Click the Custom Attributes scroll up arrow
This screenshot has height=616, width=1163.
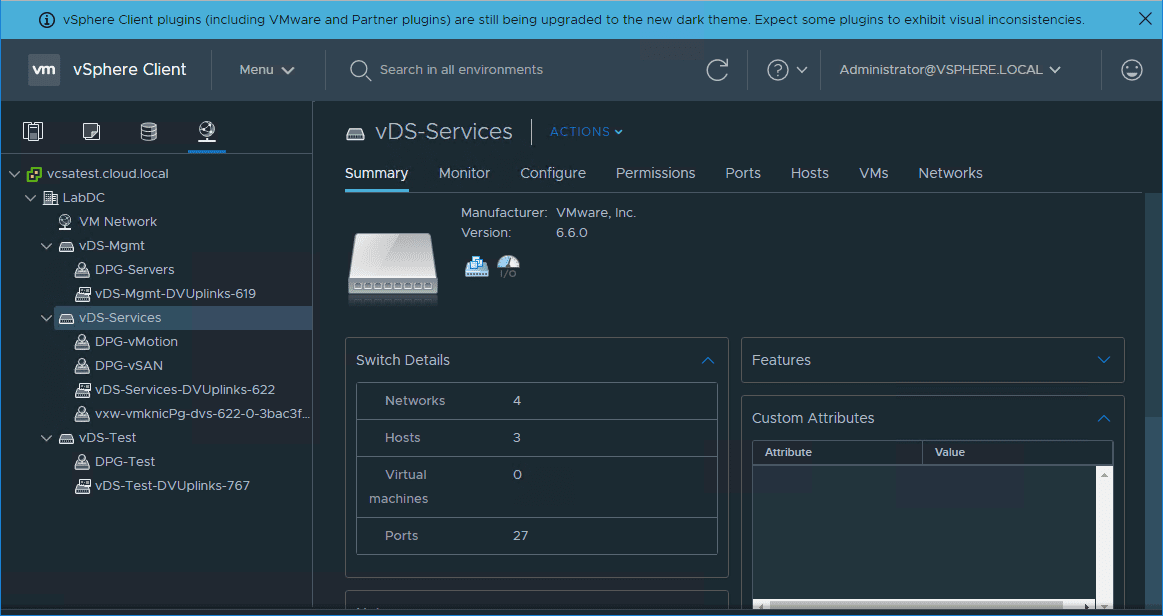(x=1104, y=474)
